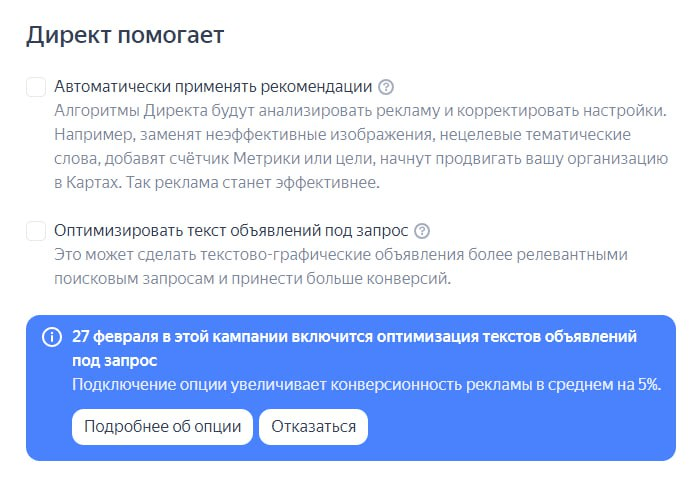This screenshot has width=694, height=490.
Task: Click the banner headline about 27 февраля
Action: tap(354, 349)
